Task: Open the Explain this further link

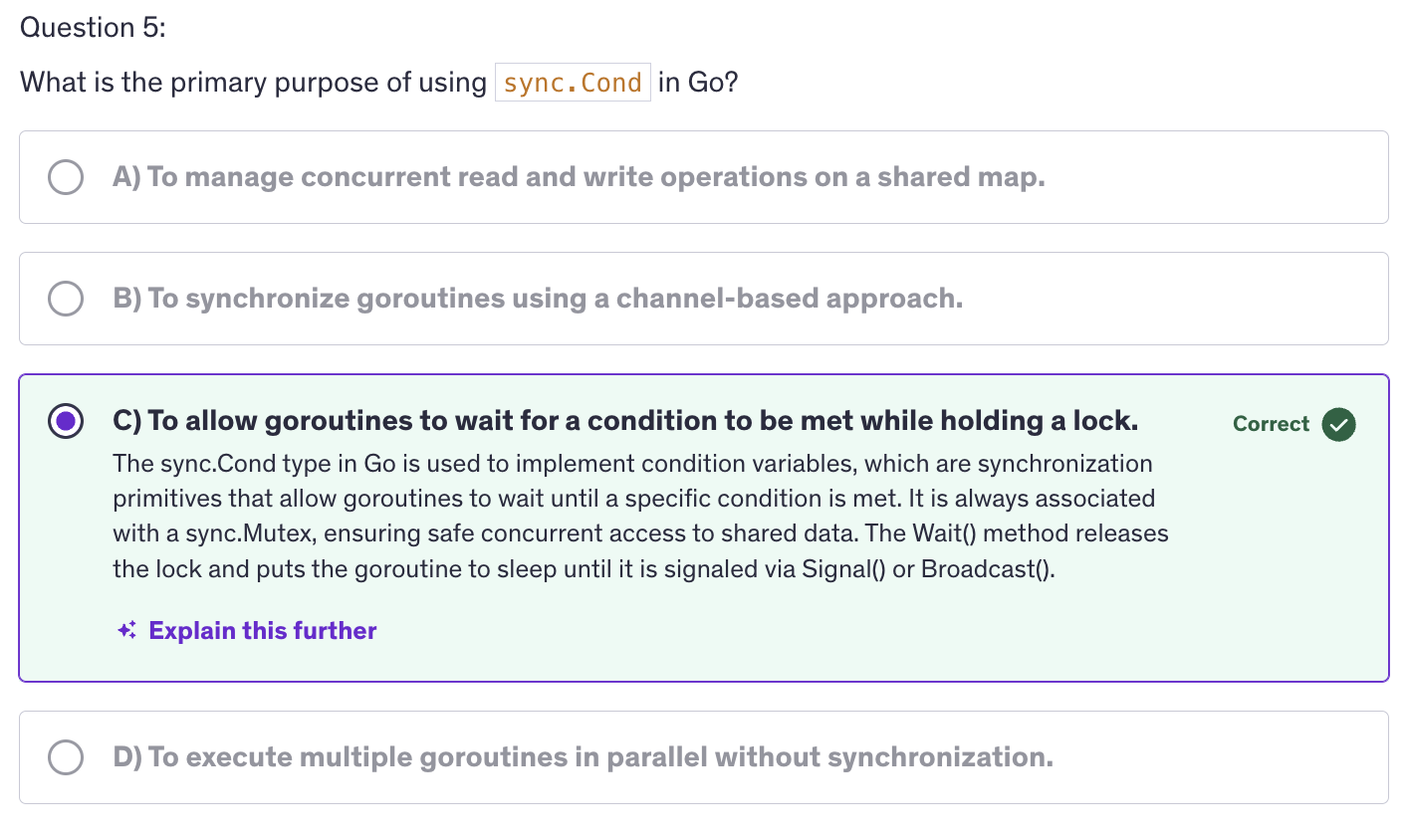Action: pyautogui.click(x=263, y=630)
